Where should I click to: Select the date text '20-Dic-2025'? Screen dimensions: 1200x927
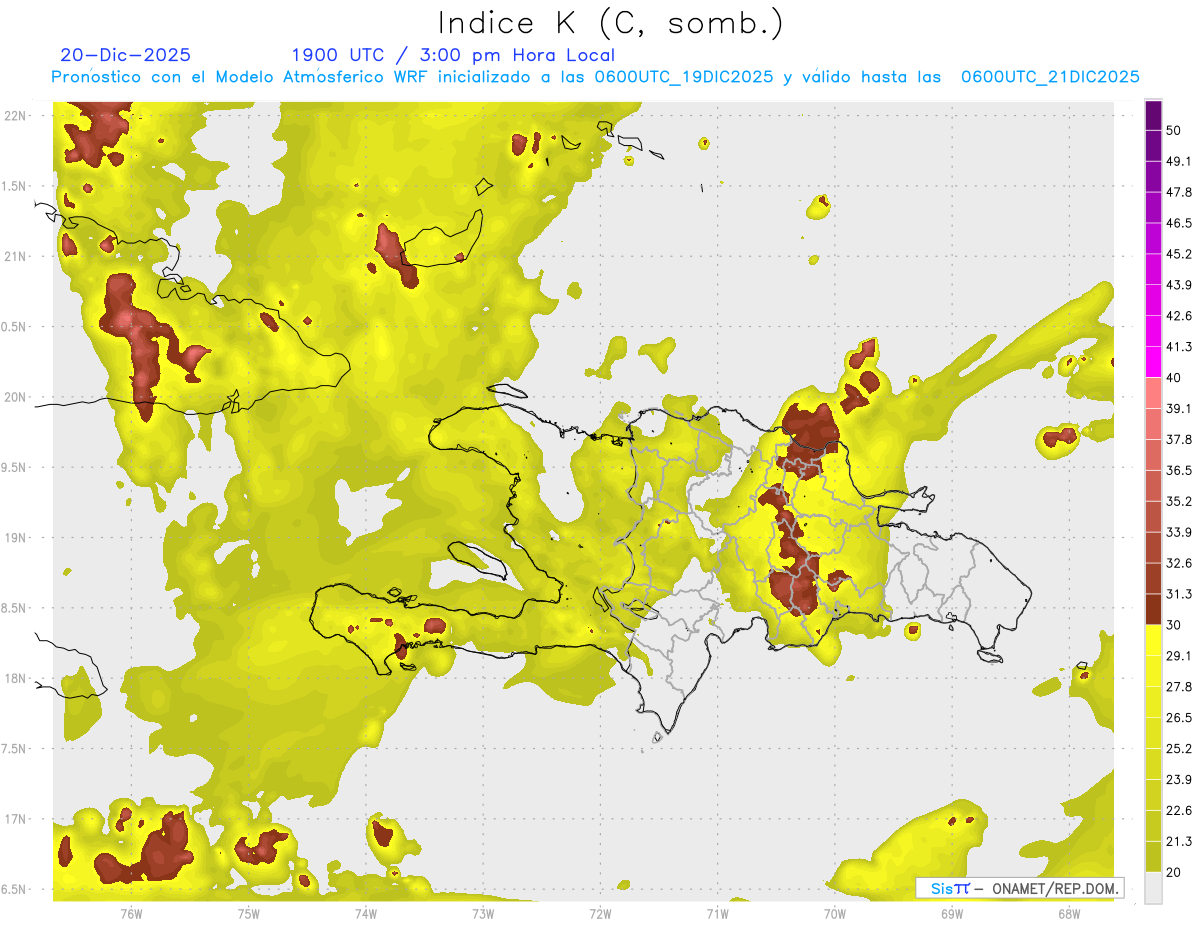125,55
